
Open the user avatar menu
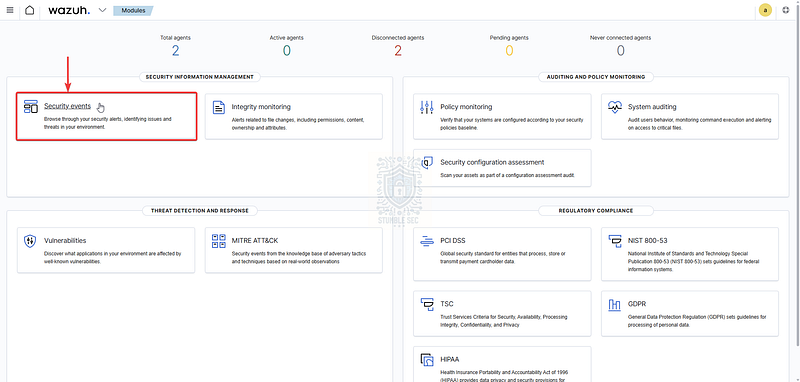(765, 10)
